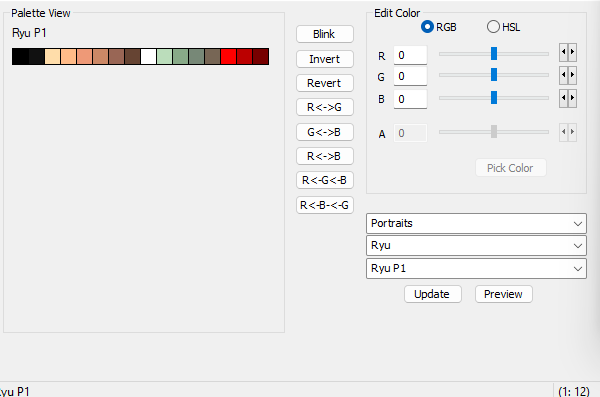
Task: Click the Revert button
Action: pos(324,83)
